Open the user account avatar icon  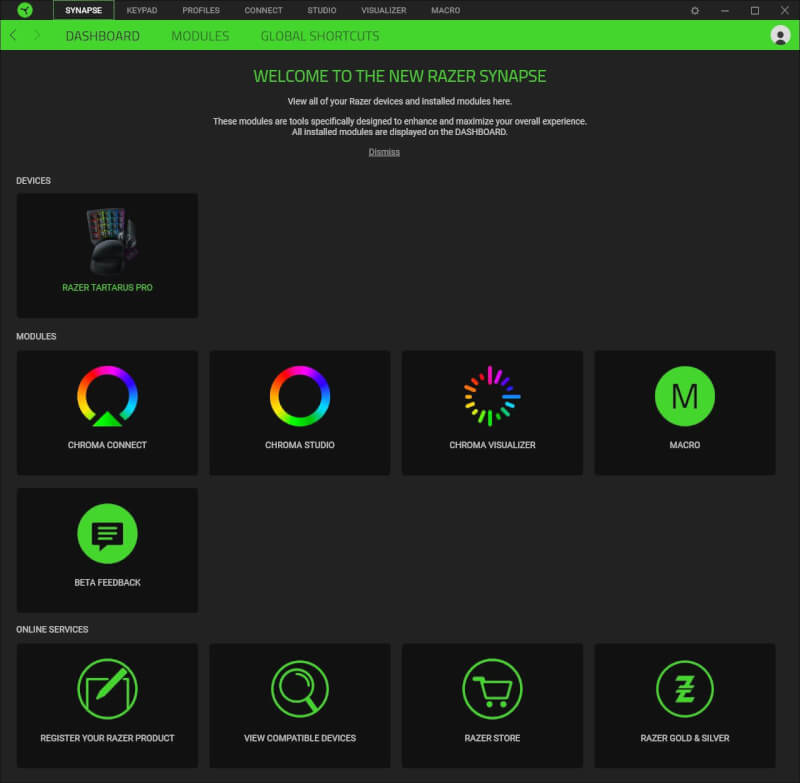(x=780, y=35)
